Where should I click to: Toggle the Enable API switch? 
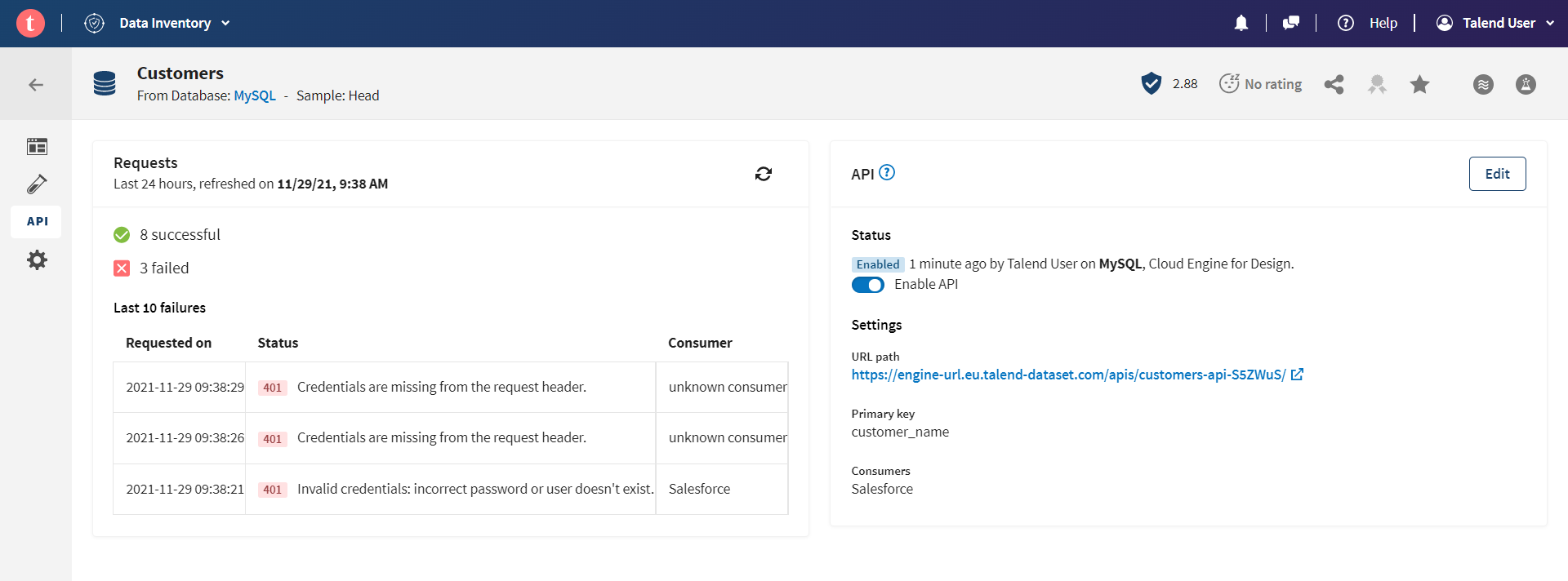point(867,285)
